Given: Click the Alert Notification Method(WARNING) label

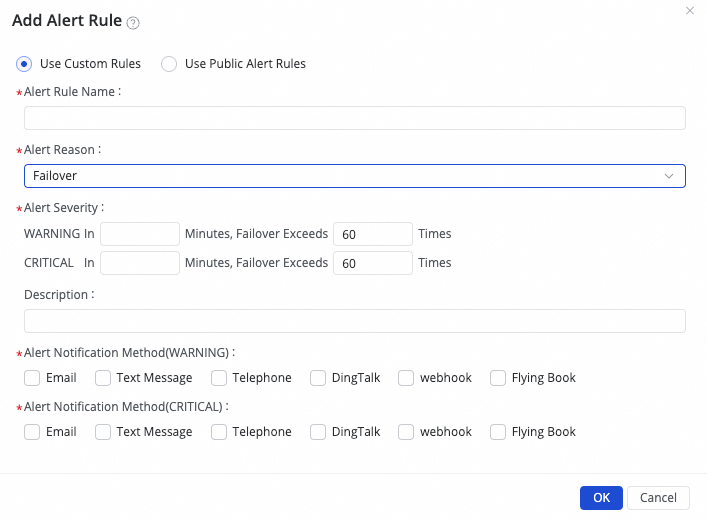Looking at the screenshot, I should point(129,353).
